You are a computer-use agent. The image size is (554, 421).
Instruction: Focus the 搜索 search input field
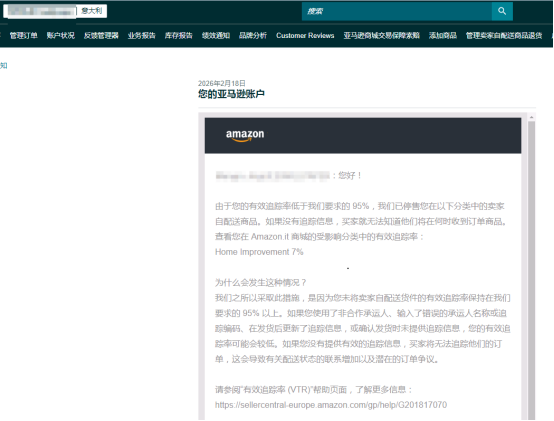397,11
